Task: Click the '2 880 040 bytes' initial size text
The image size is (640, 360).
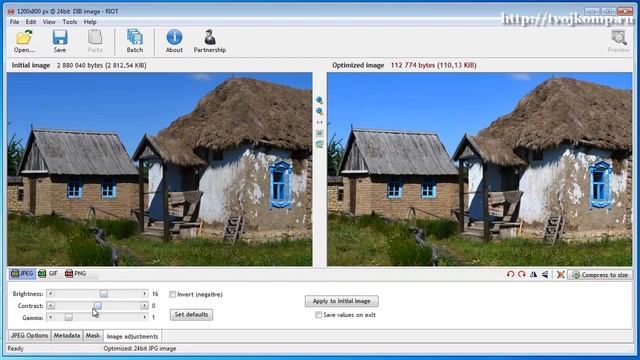Action: coord(80,65)
